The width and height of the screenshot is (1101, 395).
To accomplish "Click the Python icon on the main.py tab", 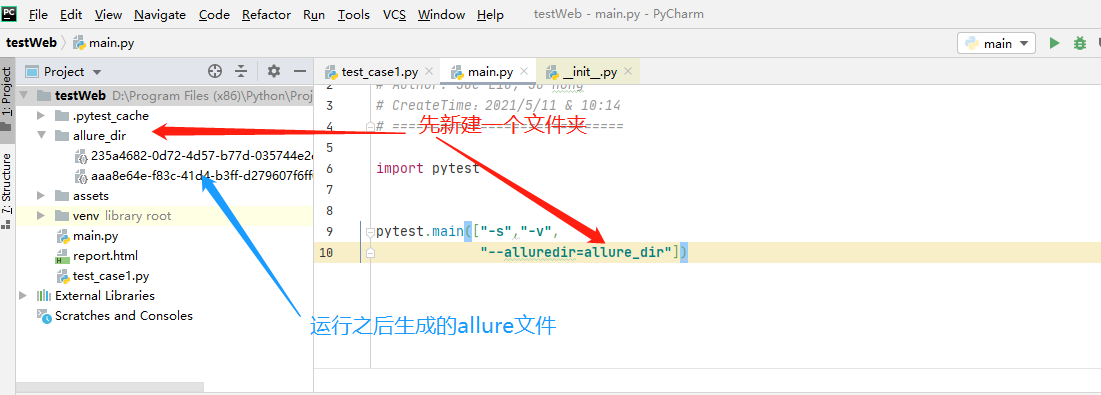I will (x=457, y=72).
